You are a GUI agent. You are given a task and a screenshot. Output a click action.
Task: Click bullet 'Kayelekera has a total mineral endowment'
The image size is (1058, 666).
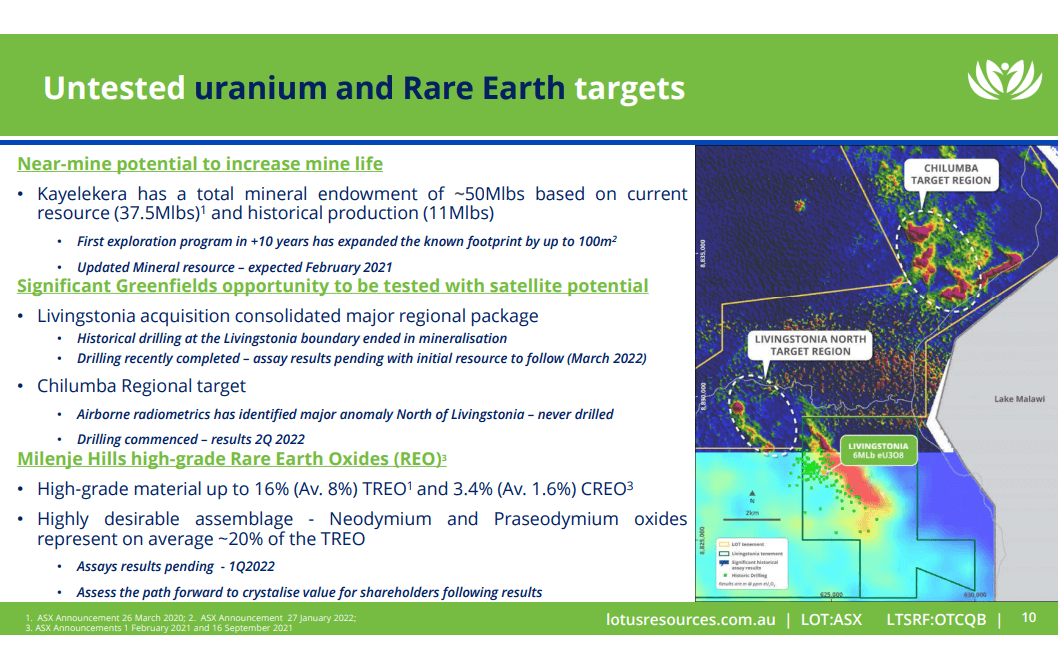click(362, 203)
